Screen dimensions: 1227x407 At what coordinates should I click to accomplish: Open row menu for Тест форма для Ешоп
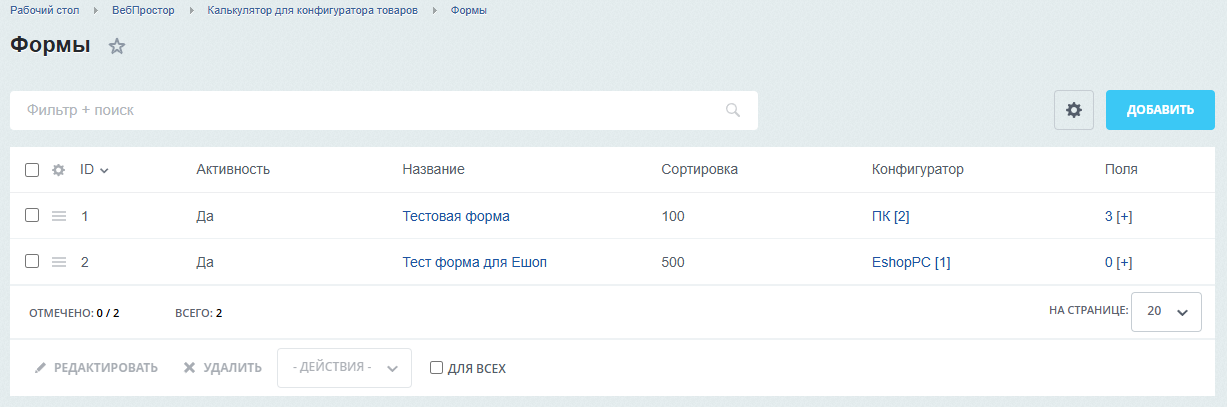pos(58,262)
